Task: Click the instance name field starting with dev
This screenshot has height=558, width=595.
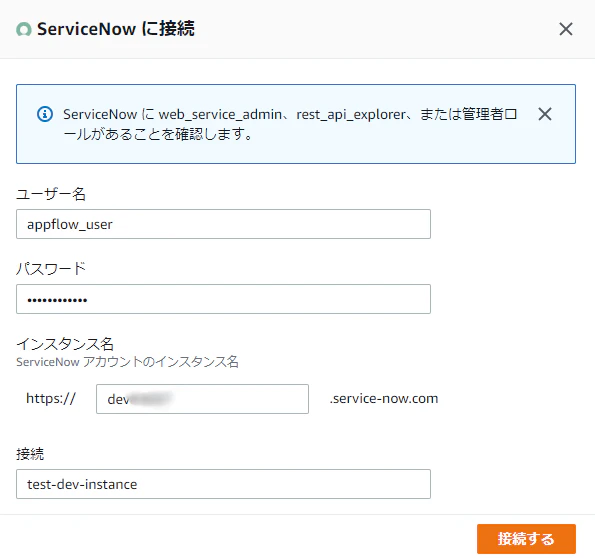Action: click(x=202, y=399)
